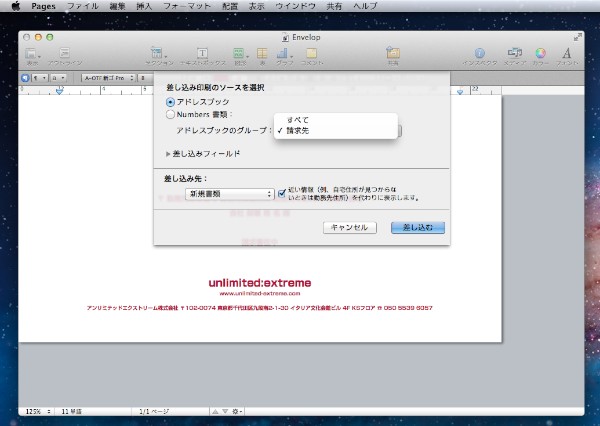Open the A-OTF font family dropdown
600x426 pixels.
(108, 78)
